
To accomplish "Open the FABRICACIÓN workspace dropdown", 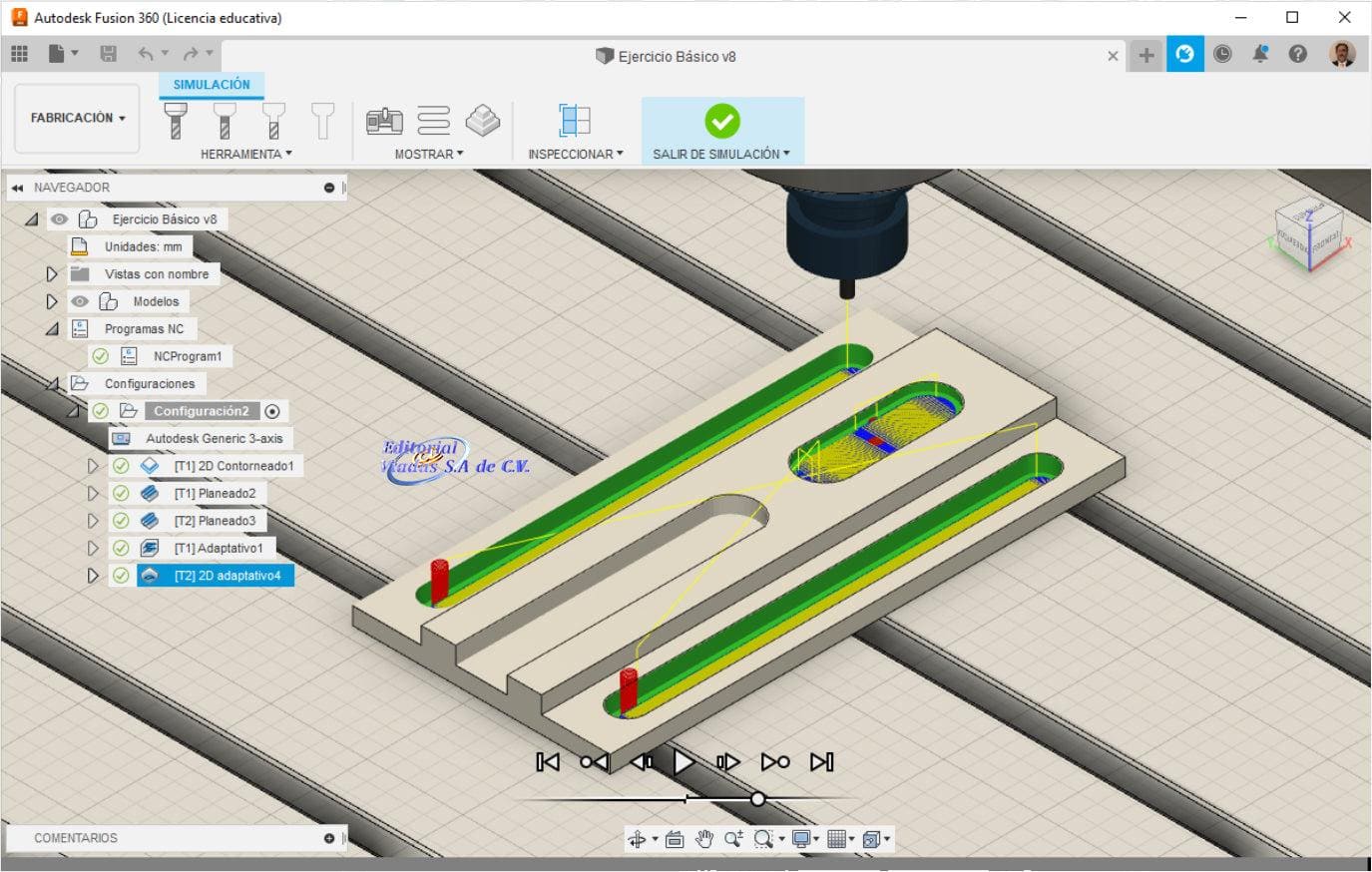I will pyautogui.click(x=78, y=118).
